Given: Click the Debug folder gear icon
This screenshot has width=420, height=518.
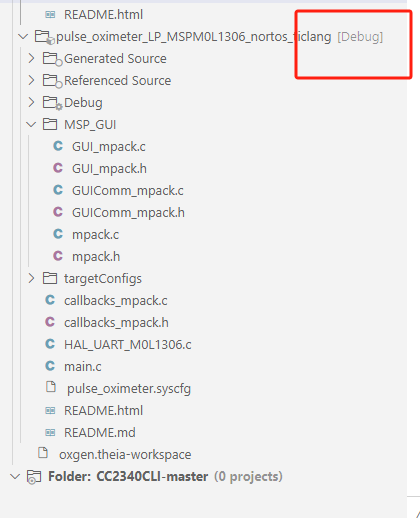Looking at the screenshot, I should click(52, 103).
